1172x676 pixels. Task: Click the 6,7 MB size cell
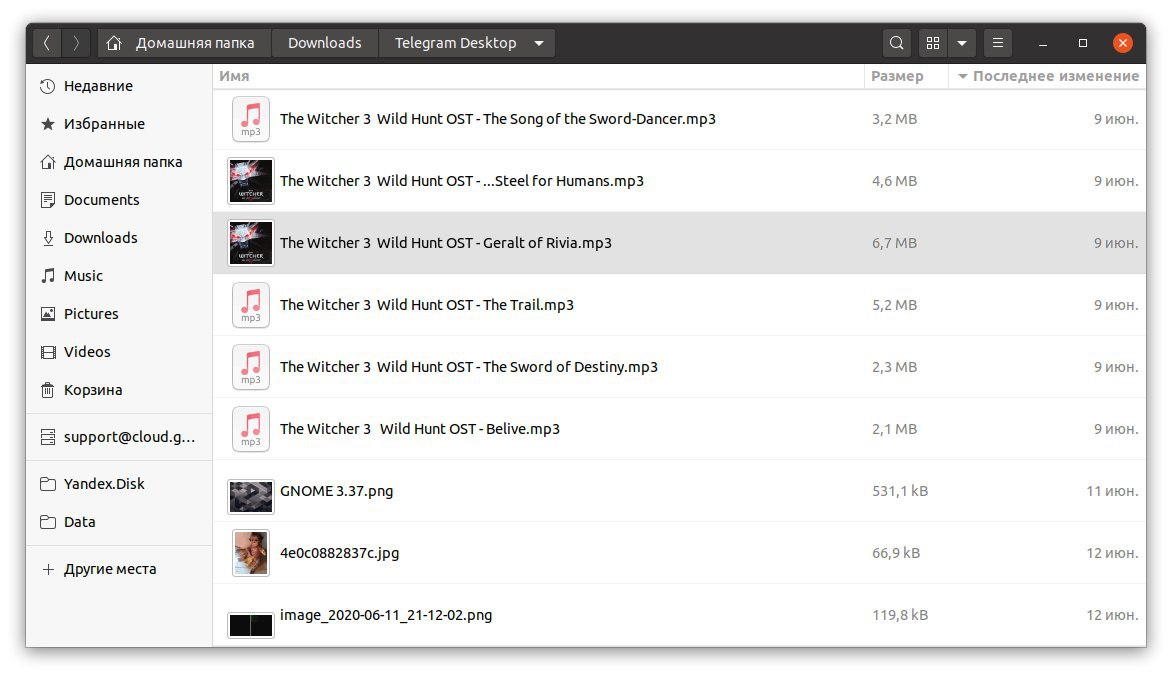click(894, 243)
